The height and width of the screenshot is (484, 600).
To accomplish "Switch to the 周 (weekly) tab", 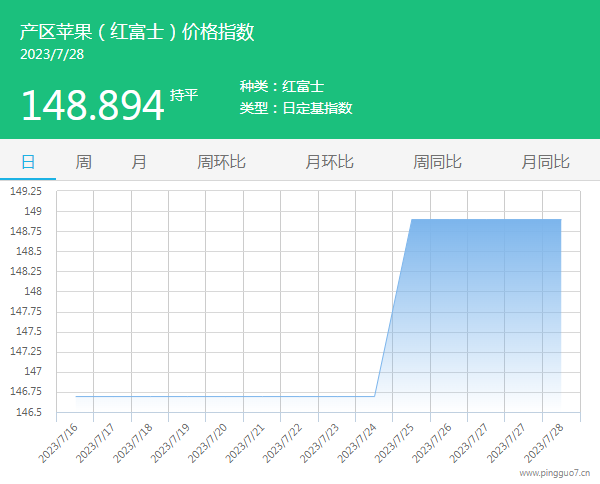I will point(83,162).
